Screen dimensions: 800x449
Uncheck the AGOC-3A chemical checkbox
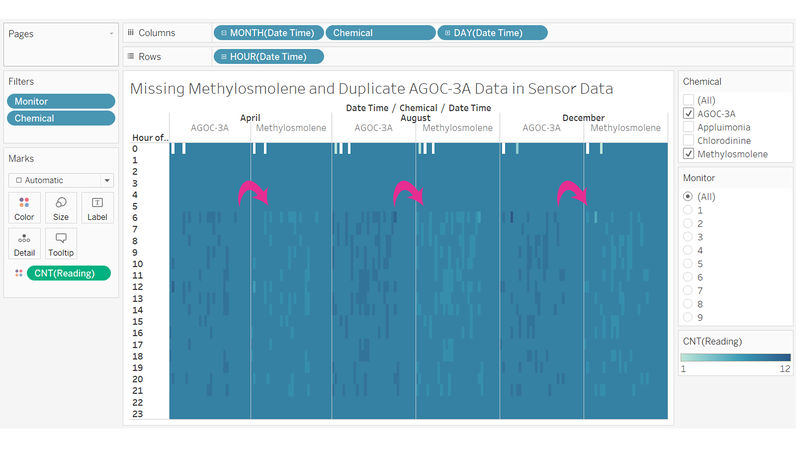[x=688, y=113]
